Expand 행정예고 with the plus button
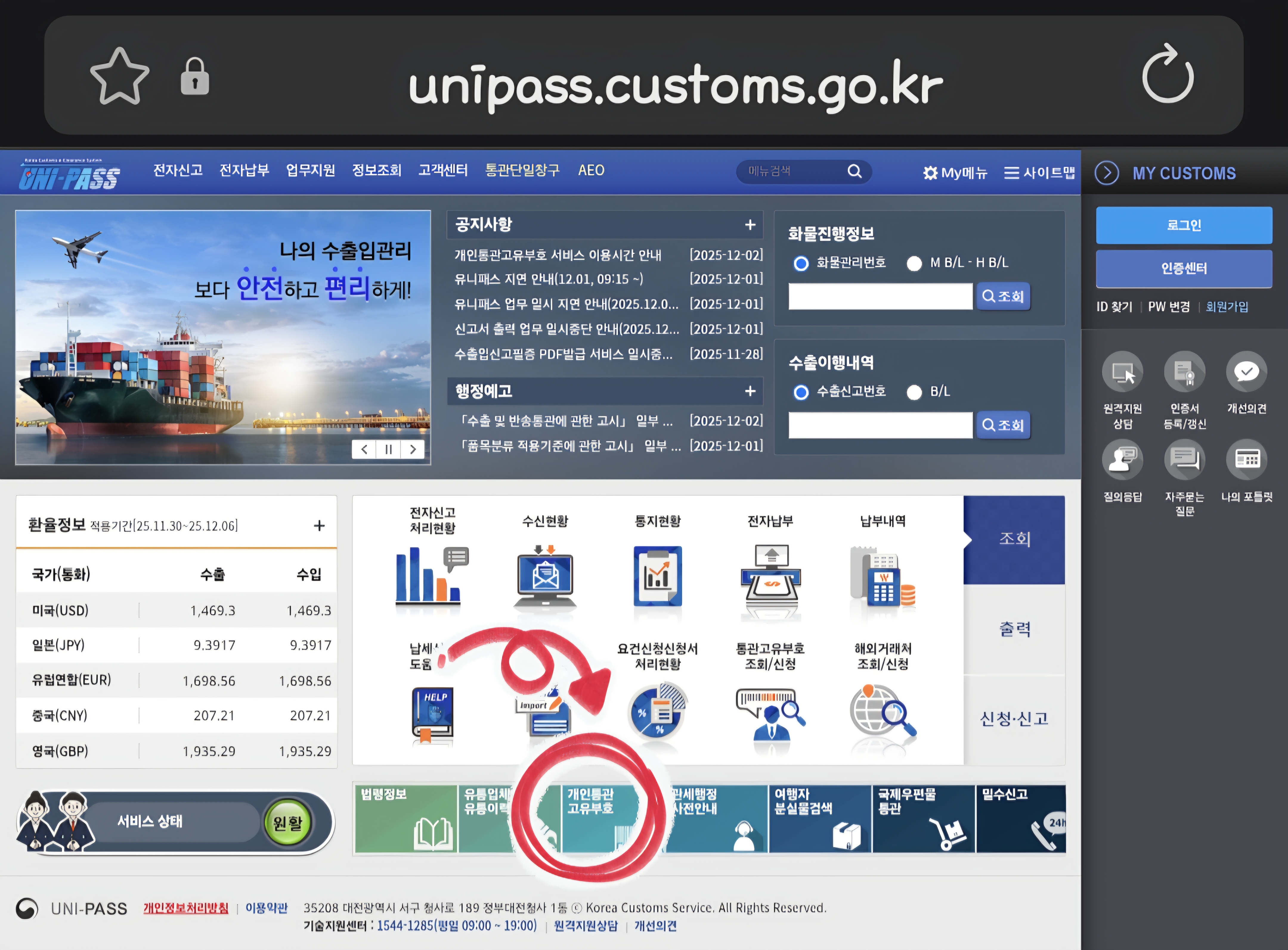 (750, 392)
